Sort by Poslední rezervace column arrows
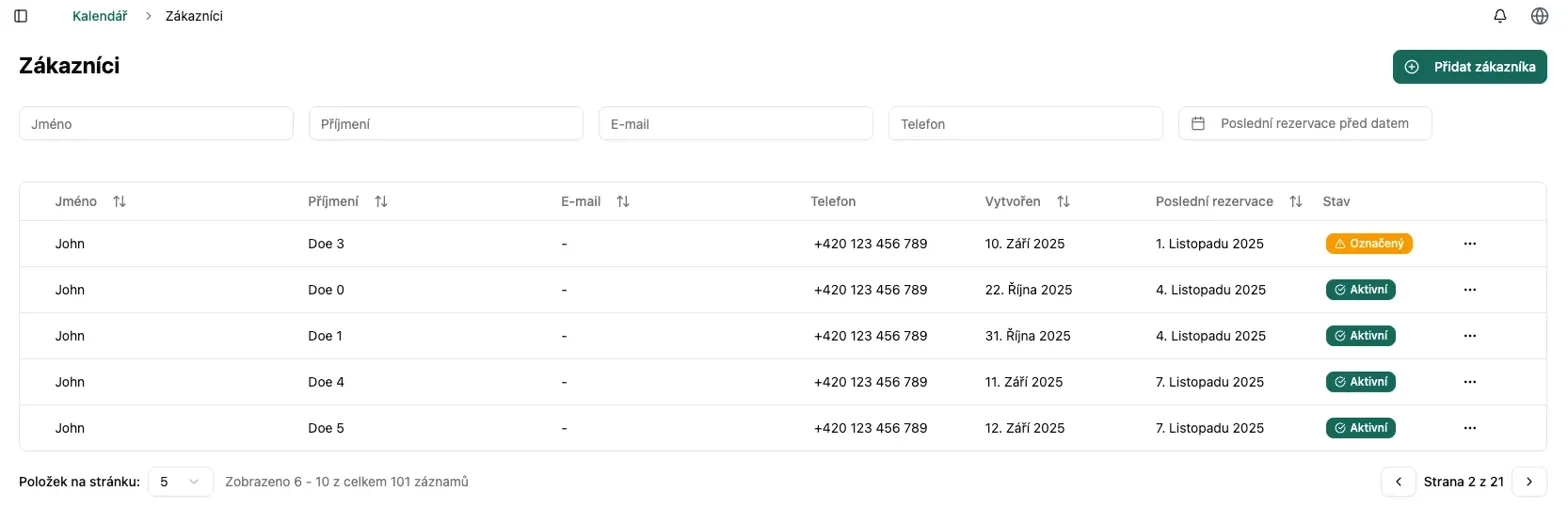 (x=1295, y=201)
